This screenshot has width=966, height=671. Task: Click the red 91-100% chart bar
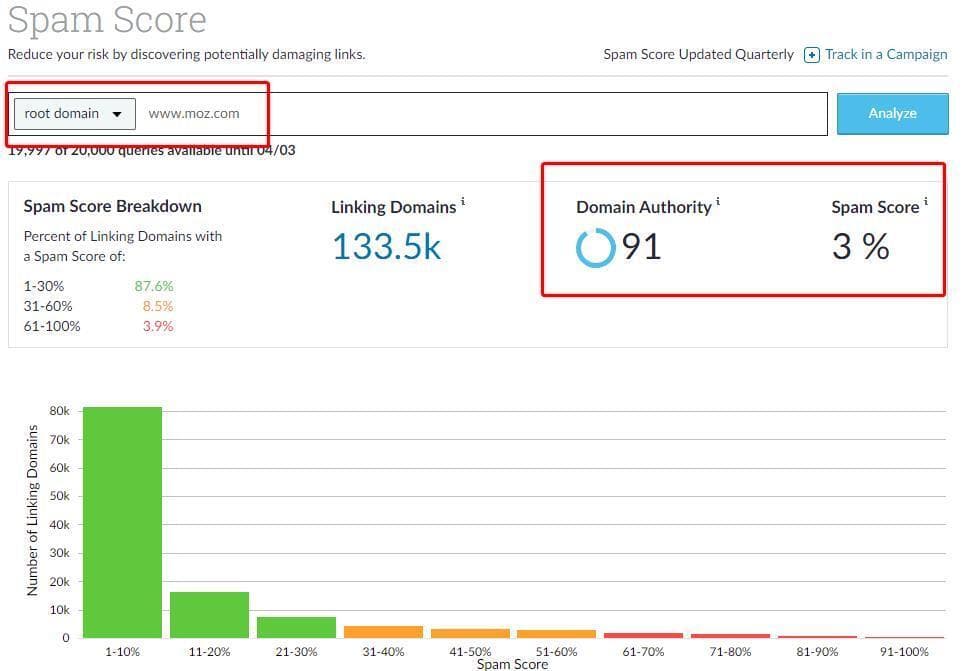pos(904,635)
